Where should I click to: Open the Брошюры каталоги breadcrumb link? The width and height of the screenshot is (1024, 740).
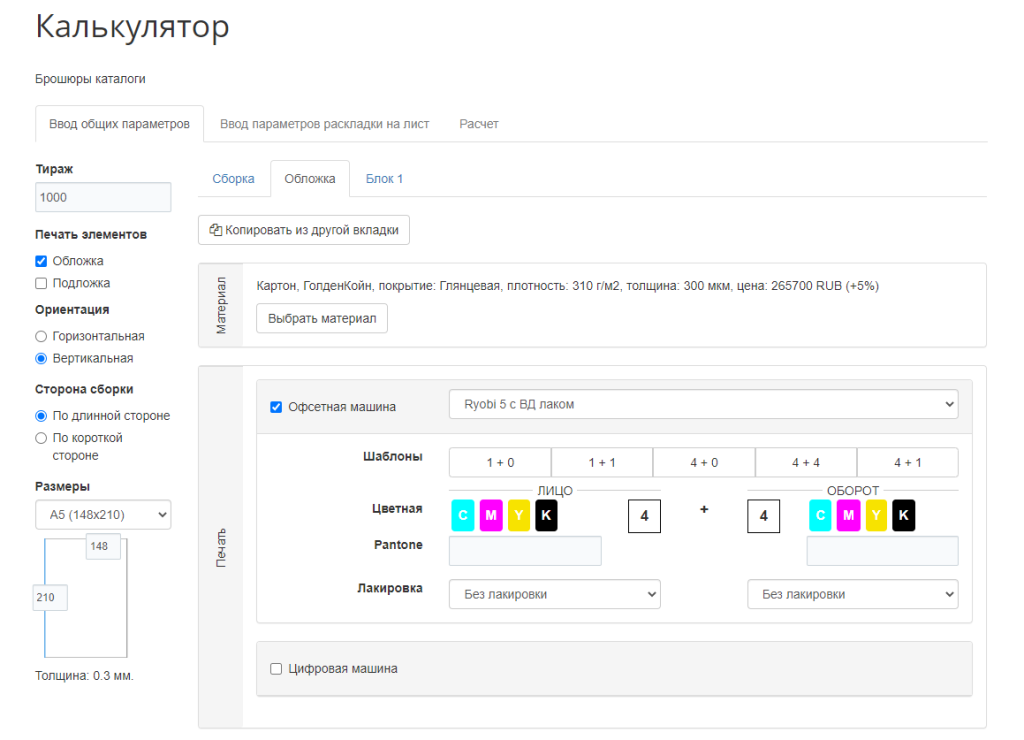coord(89,78)
